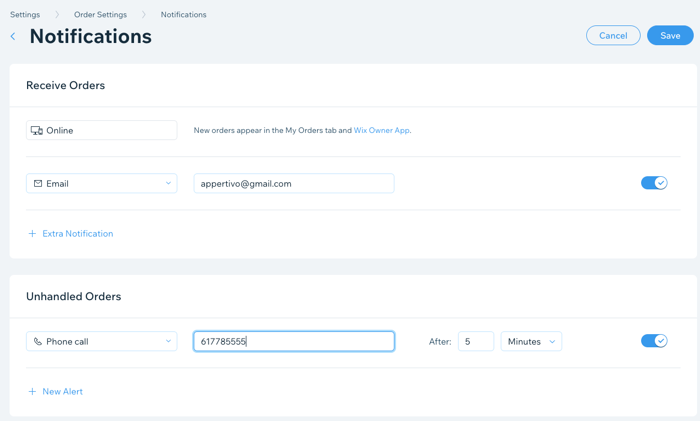Click the devices icon beside Online
The width and height of the screenshot is (700, 421).
(x=37, y=130)
